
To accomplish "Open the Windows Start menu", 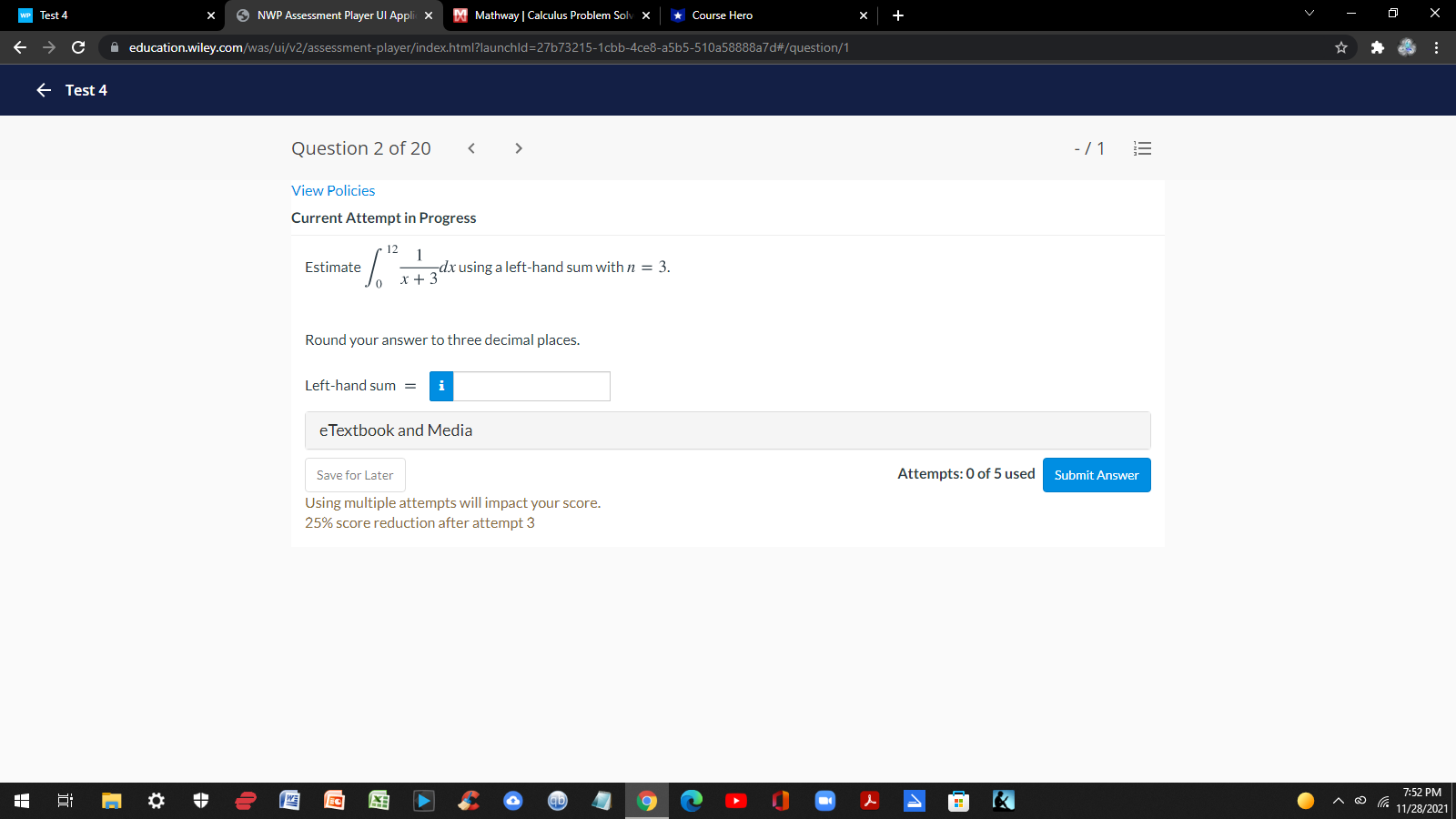I will 22,801.
